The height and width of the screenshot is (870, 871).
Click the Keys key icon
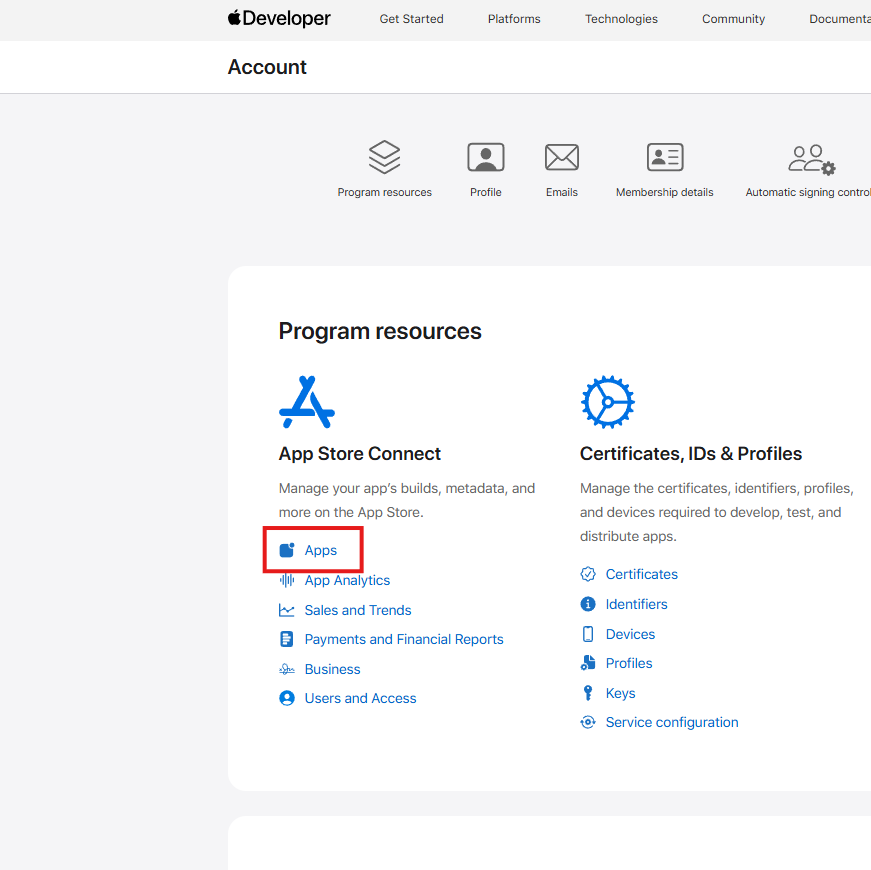pyautogui.click(x=588, y=693)
